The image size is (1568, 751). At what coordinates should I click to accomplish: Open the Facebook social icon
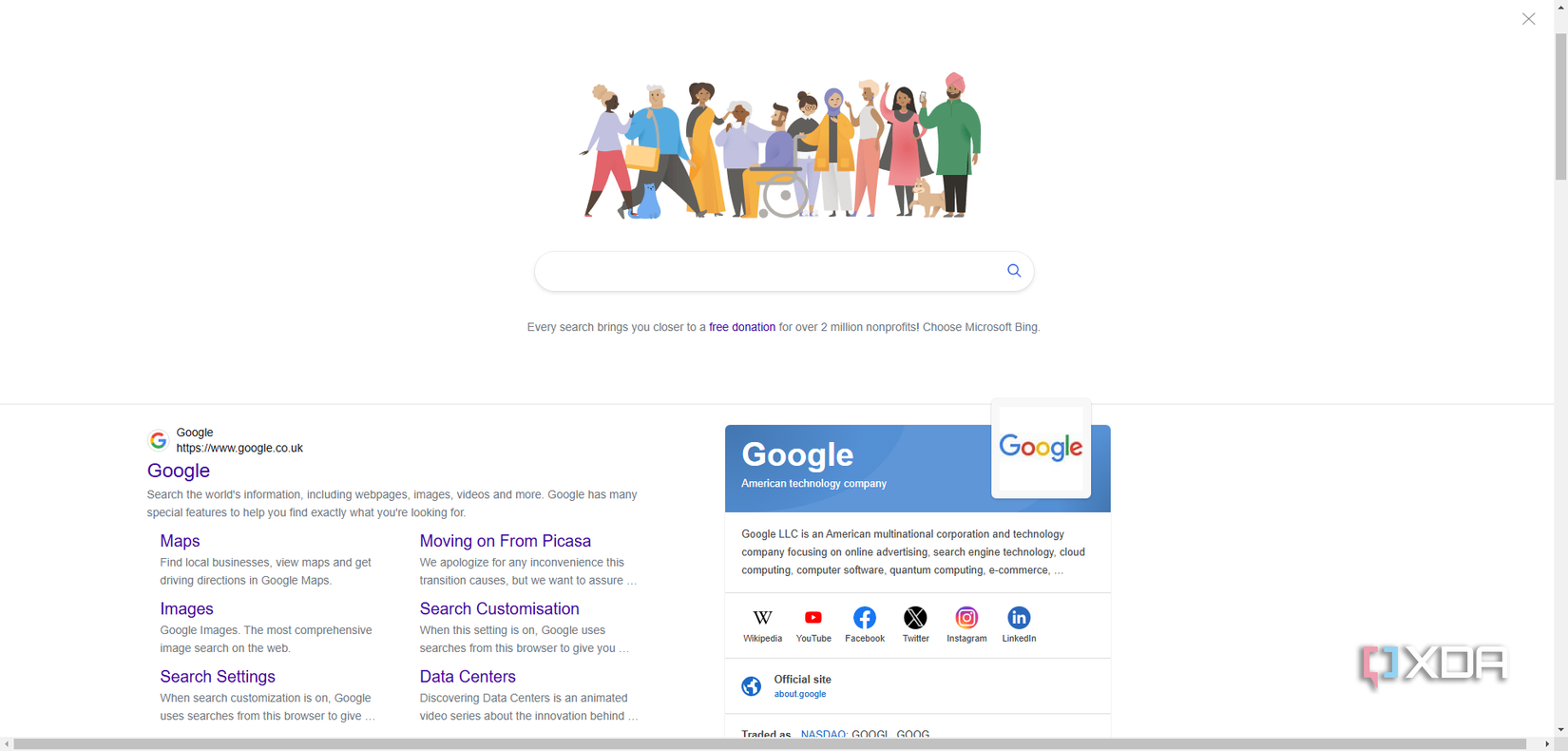(x=865, y=618)
